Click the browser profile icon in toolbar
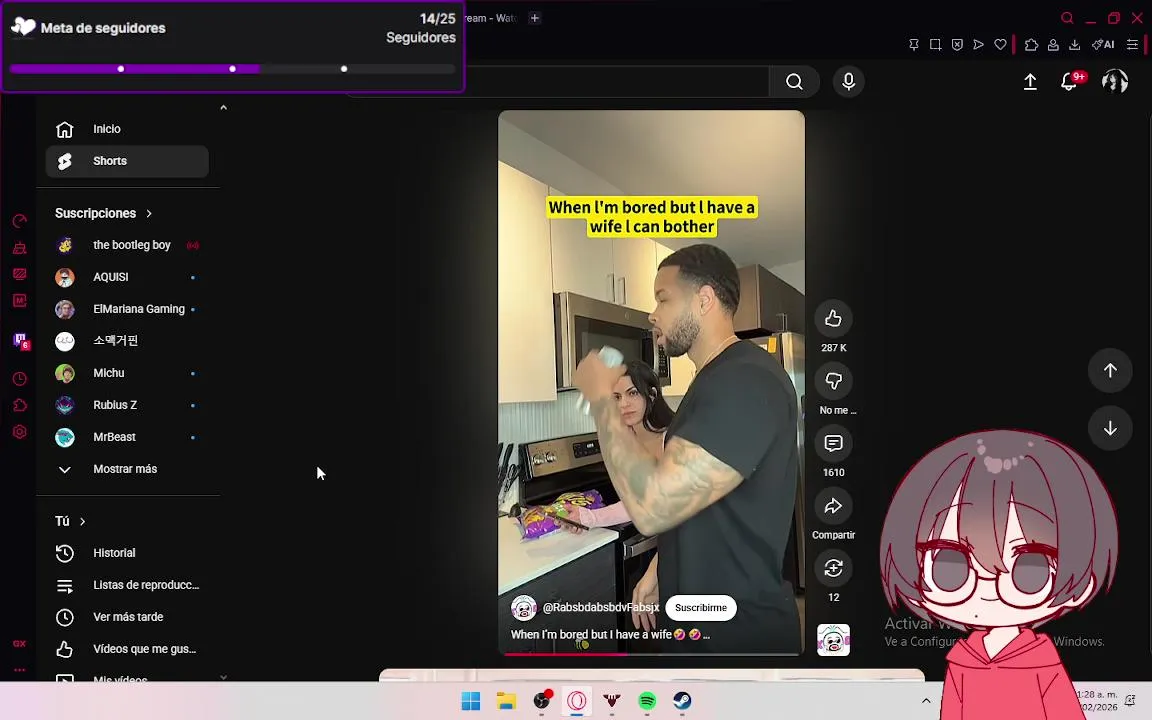1152x720 pixels. tap(1054, 45)
